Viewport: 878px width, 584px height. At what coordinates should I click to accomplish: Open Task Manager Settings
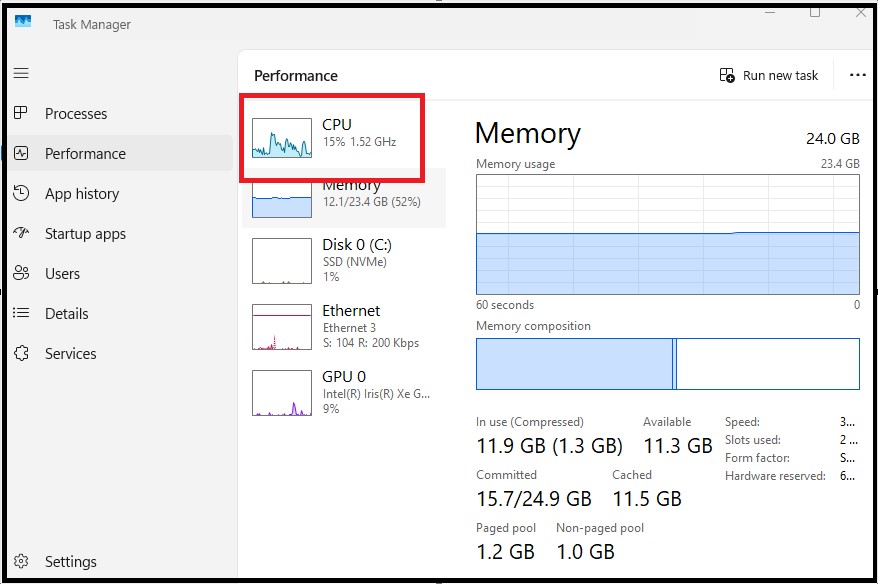[x=70, y=561]
